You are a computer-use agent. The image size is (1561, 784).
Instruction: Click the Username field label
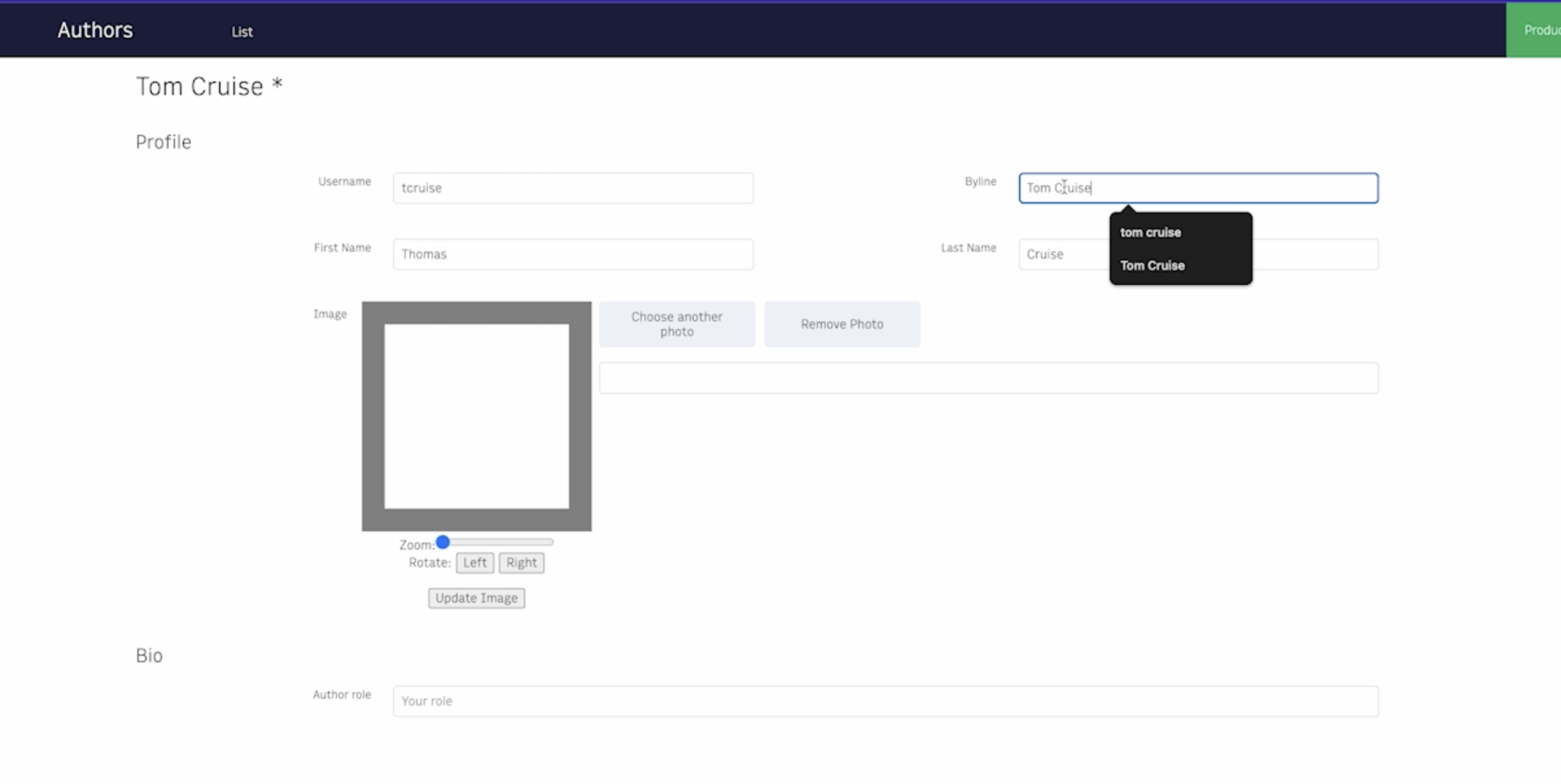(344, 181)
